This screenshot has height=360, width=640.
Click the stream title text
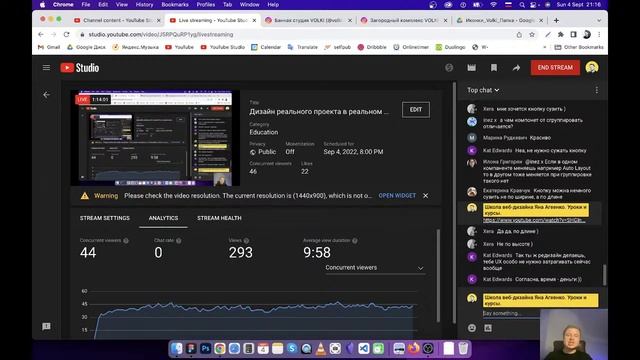(319, 112)
